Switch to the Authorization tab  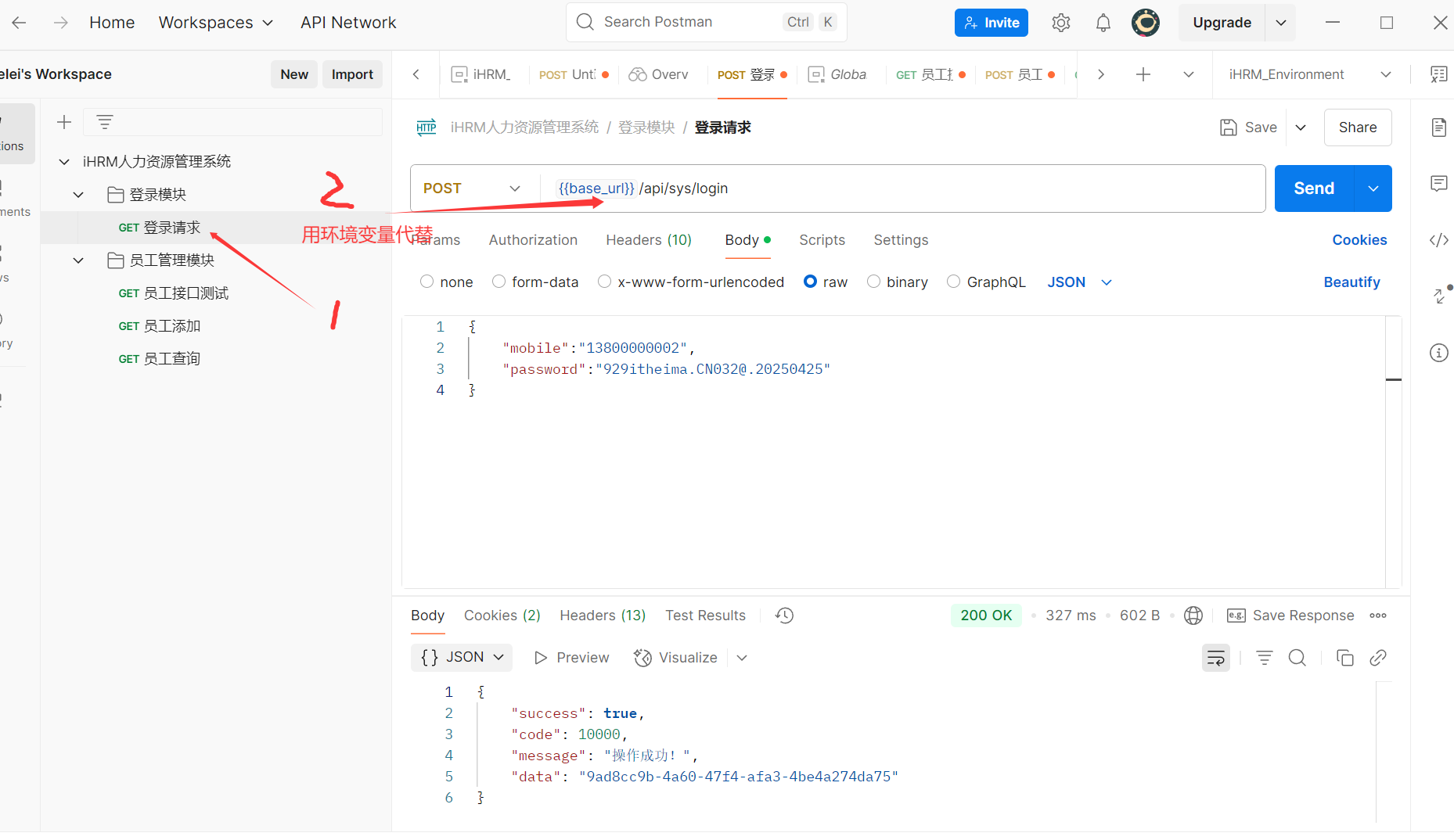click(x=533, y=240)
